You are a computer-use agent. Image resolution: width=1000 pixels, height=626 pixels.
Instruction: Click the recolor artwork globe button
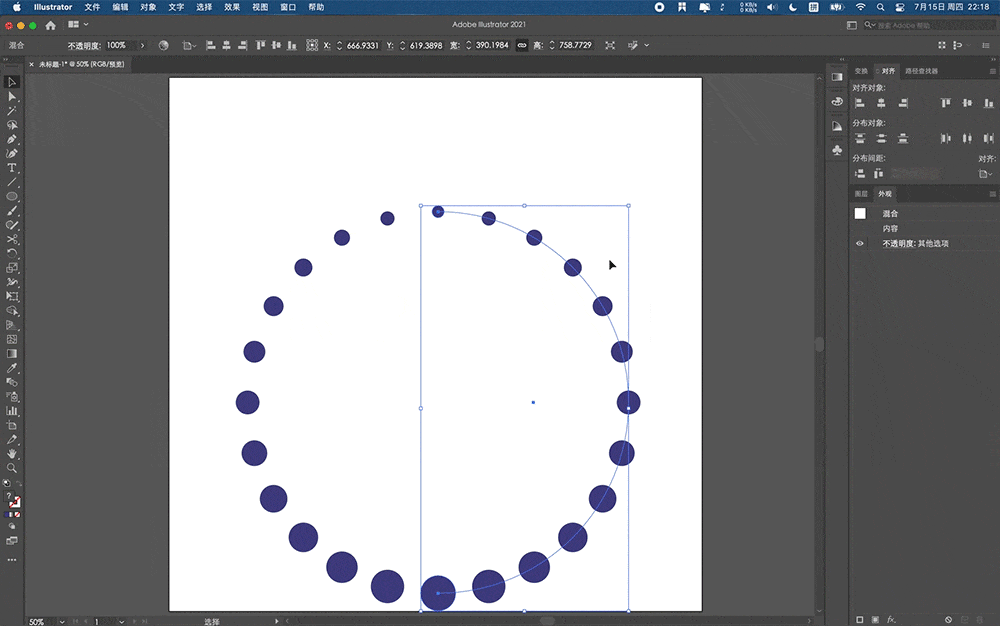point(164,45)
